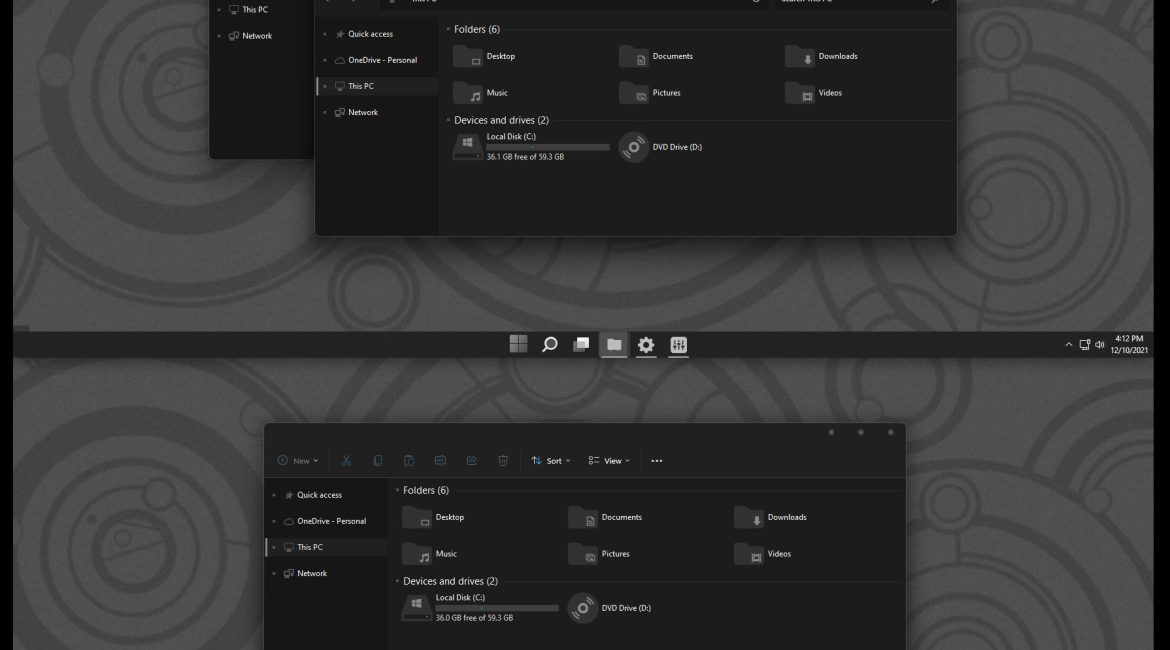Click the mixer sliders taskbar icon

[x=678, y=344]
